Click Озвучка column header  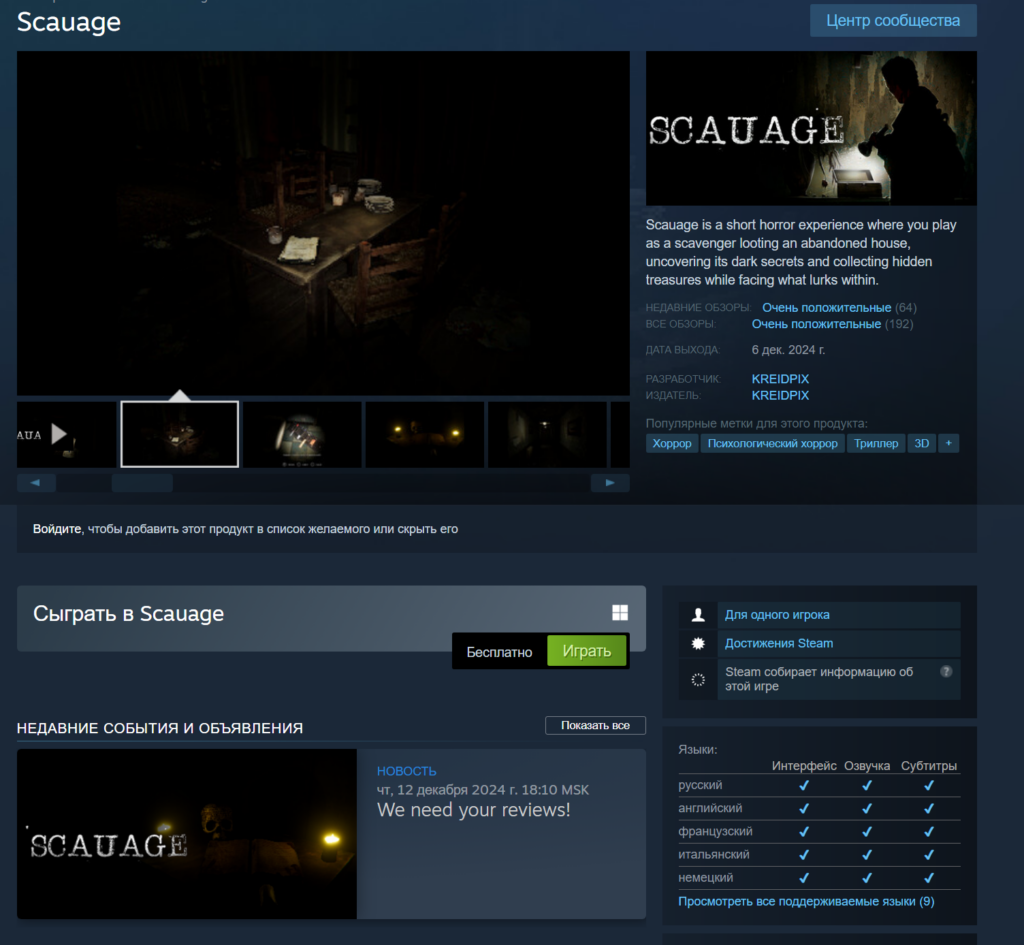click(867, 766)
